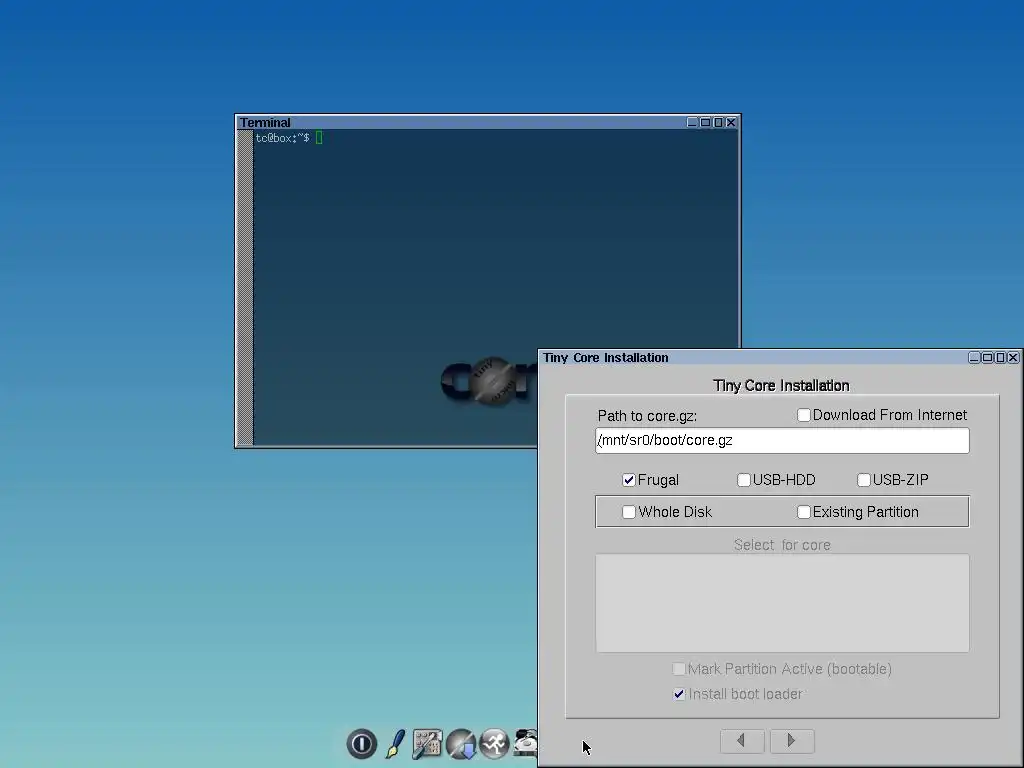Click the Select for core disk list box
This screenshot has width=1024, height=768.
(782, 603)
